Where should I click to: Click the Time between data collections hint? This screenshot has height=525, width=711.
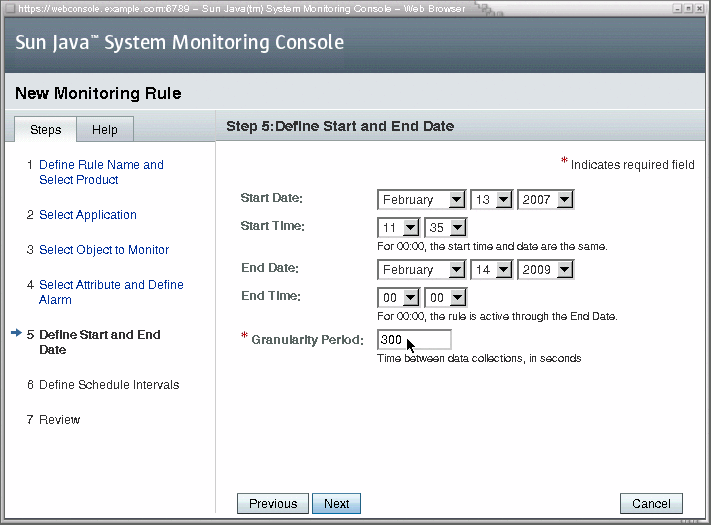click(x=479, y=358)
